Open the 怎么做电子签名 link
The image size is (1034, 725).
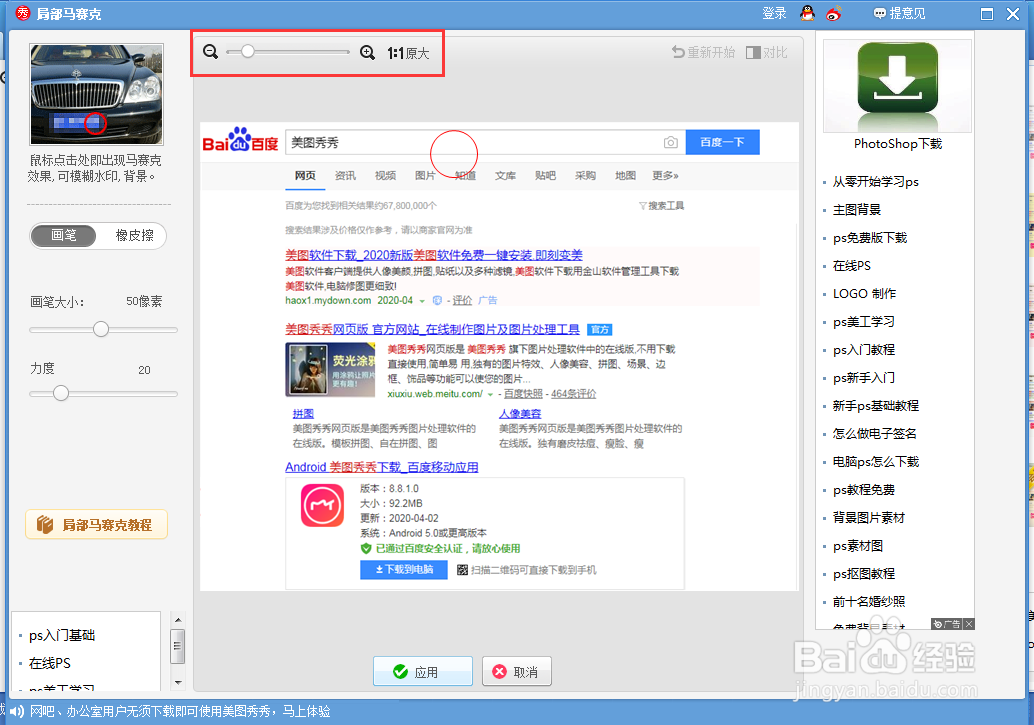point(874,433)
